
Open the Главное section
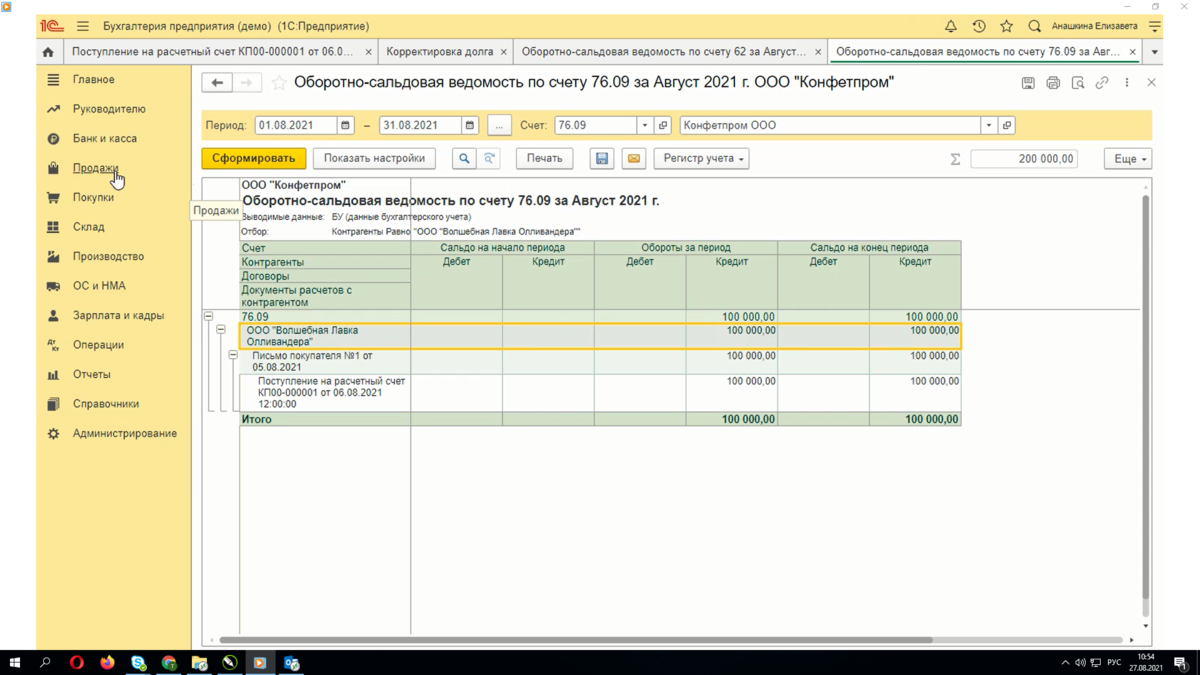point(93,79)
